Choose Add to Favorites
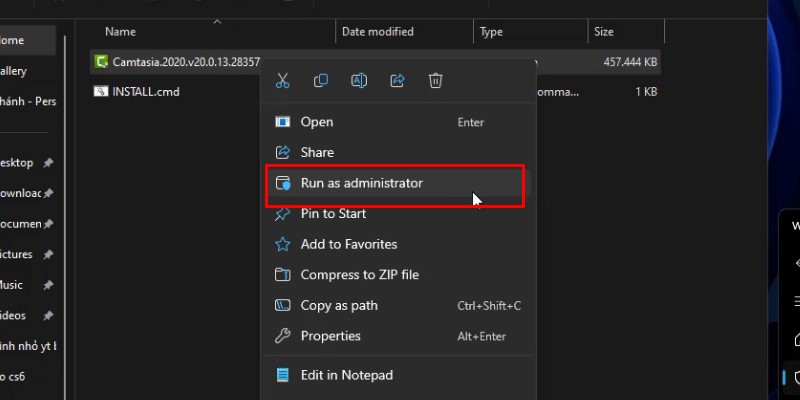Image resolution: width=800 pixels, height=400 pixels. coord(348,244)
